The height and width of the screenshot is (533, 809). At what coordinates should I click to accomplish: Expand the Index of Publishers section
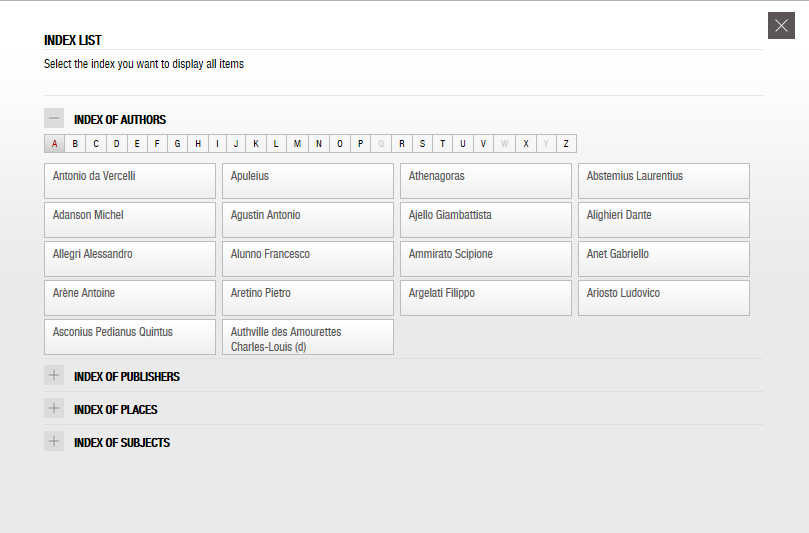coord(54,375)
